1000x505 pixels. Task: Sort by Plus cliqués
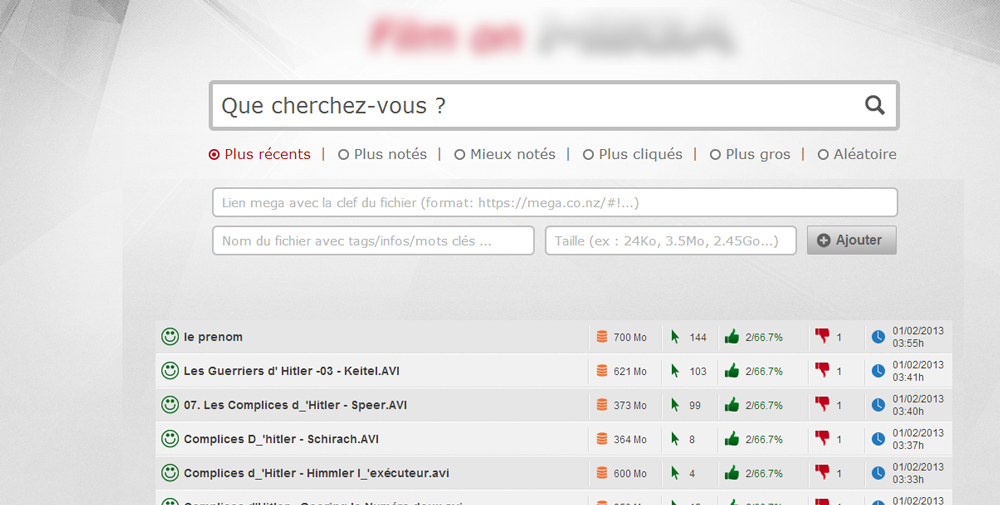(588, 155)
